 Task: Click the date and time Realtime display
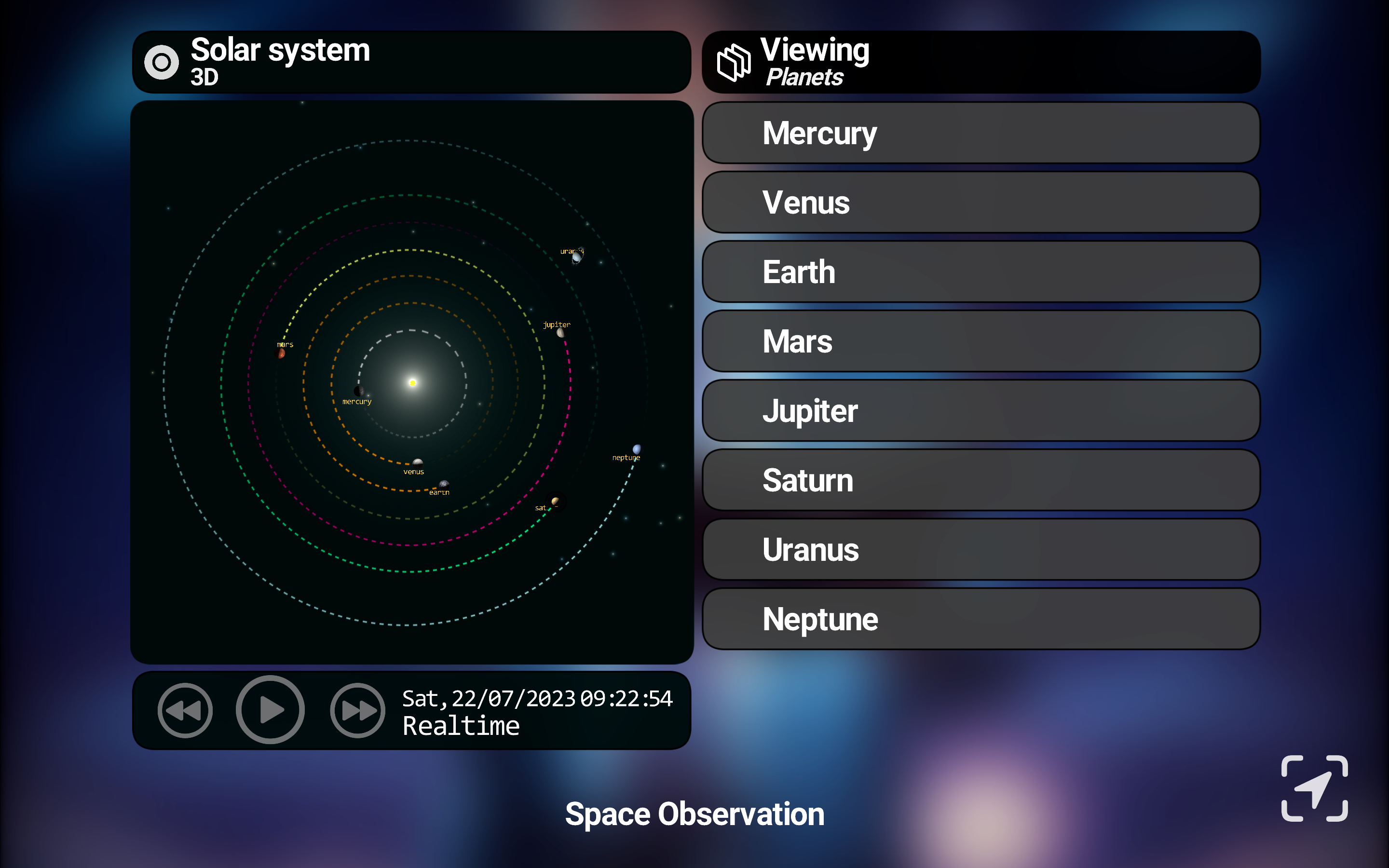[x=537, y=712]
